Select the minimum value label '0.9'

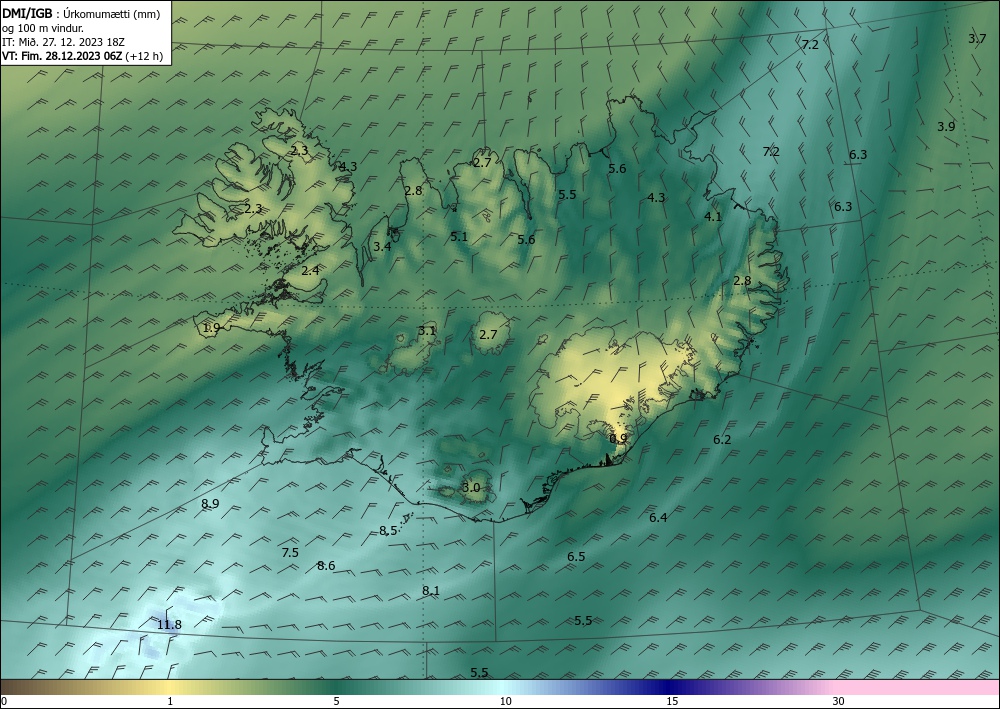(618, 439)
